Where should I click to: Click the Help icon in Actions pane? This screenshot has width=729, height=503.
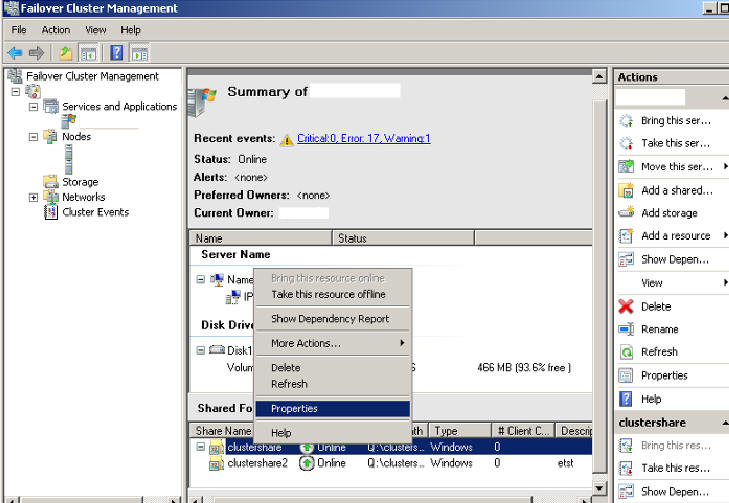tap(626, 399)
